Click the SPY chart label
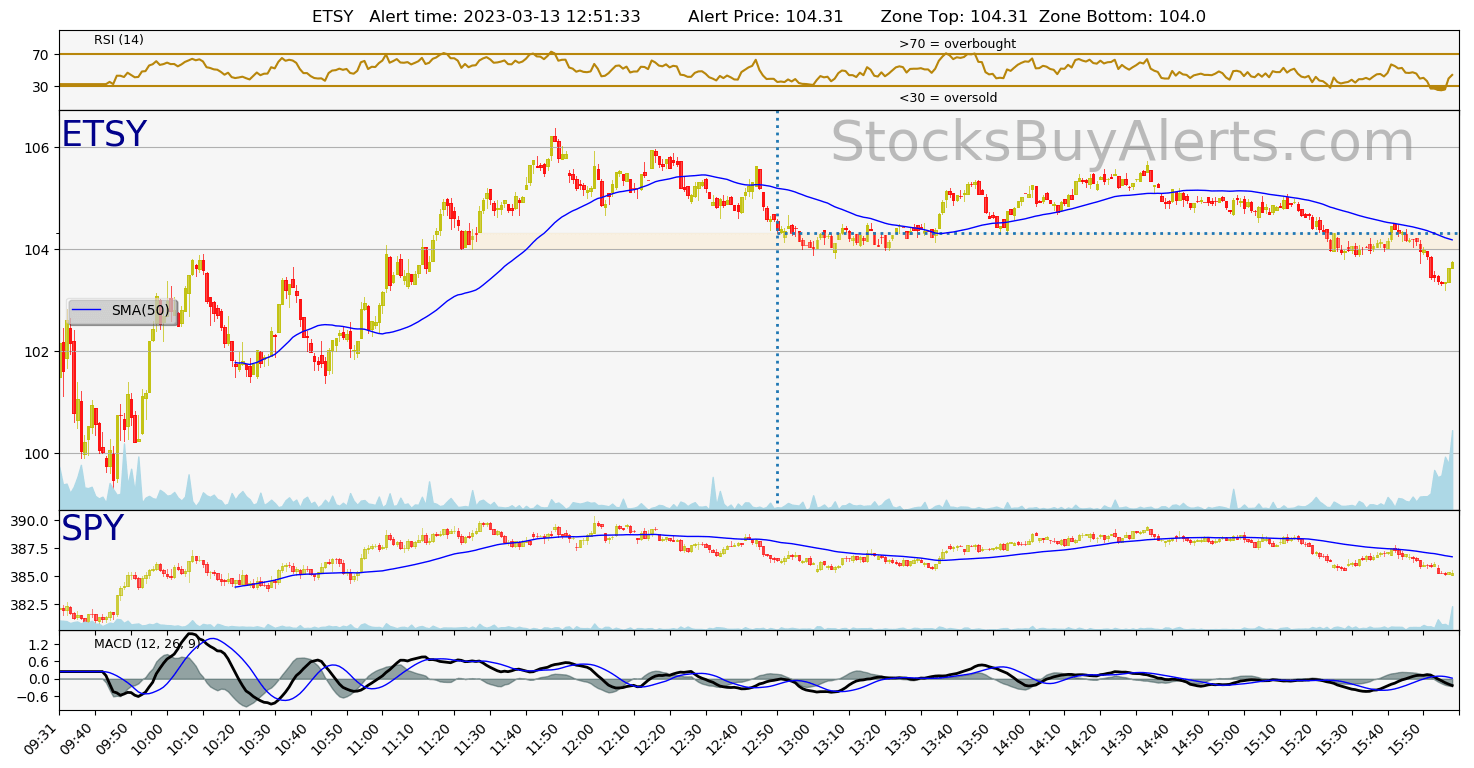Image resolution: width=1474 pixels, height=768 pixels. [92, 529]
